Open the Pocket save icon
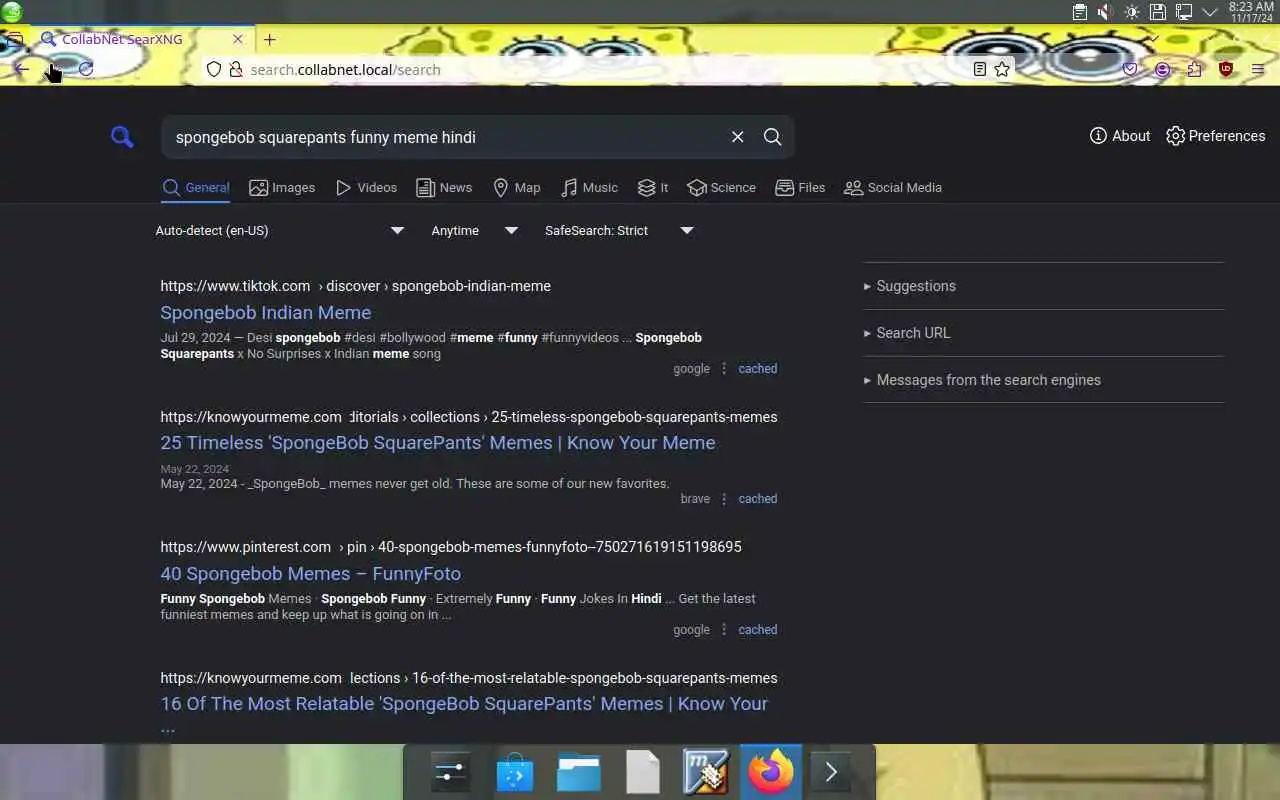Viewport: 1280px width, 800px height. (1130, 69)
